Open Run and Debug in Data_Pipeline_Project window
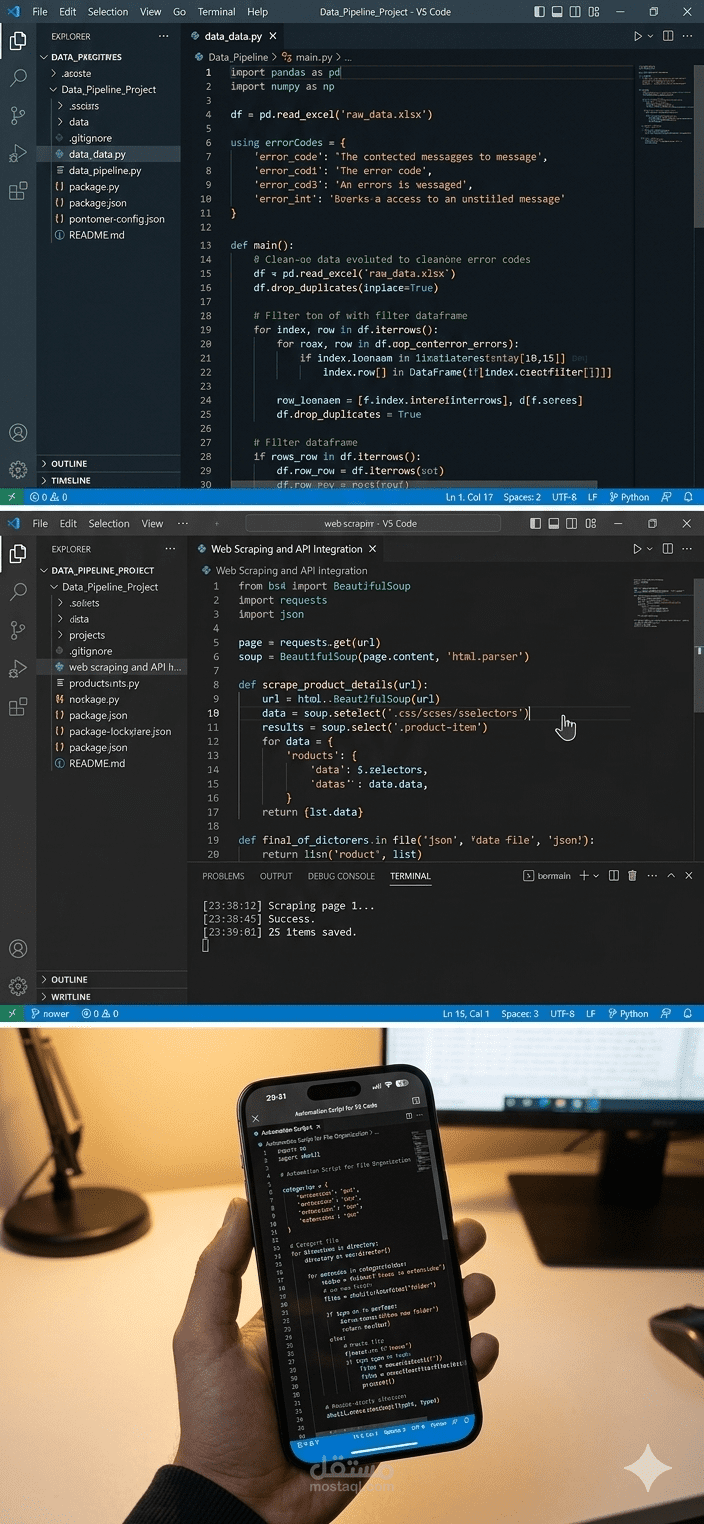This screenshot has height=1524, width=704. (x=18, y=153)
